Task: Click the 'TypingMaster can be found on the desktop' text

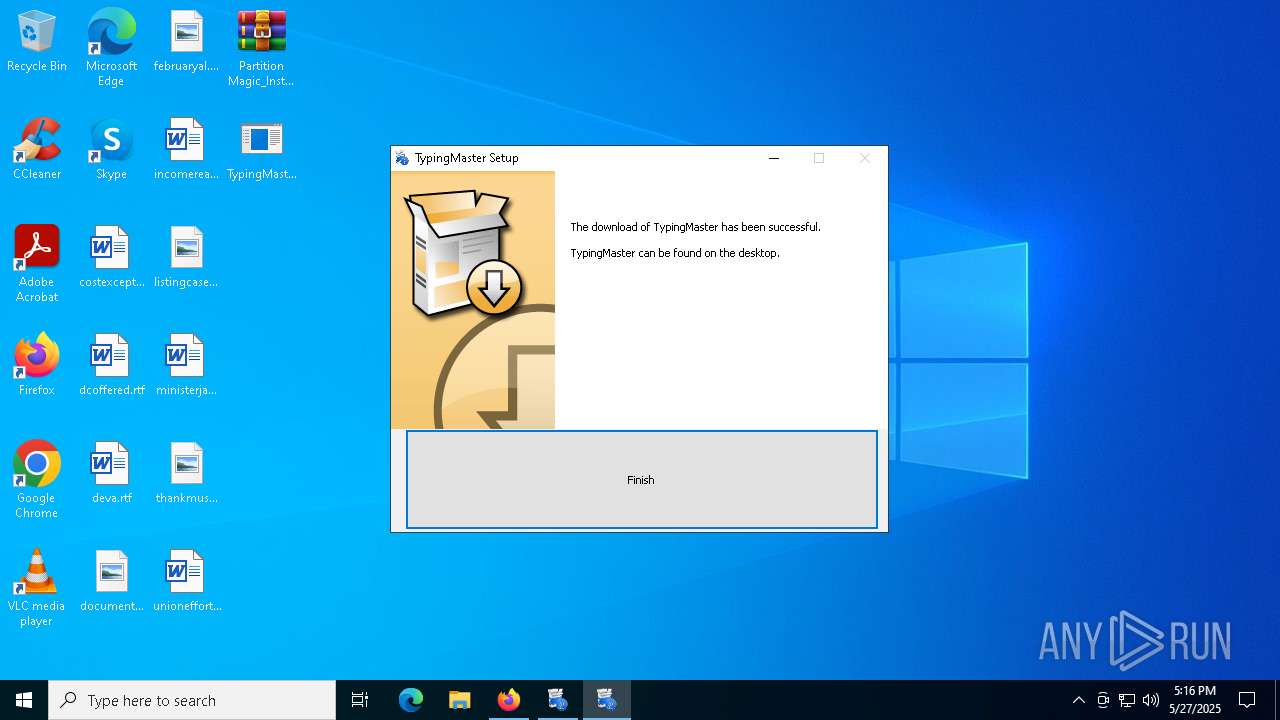Action: [675, 253]
